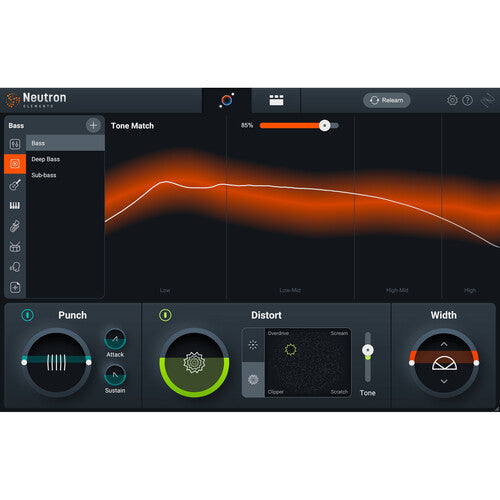This screenshot has height=500, width=500.
Task: Select the guitar instrument category icon
Action: [15, 185]
